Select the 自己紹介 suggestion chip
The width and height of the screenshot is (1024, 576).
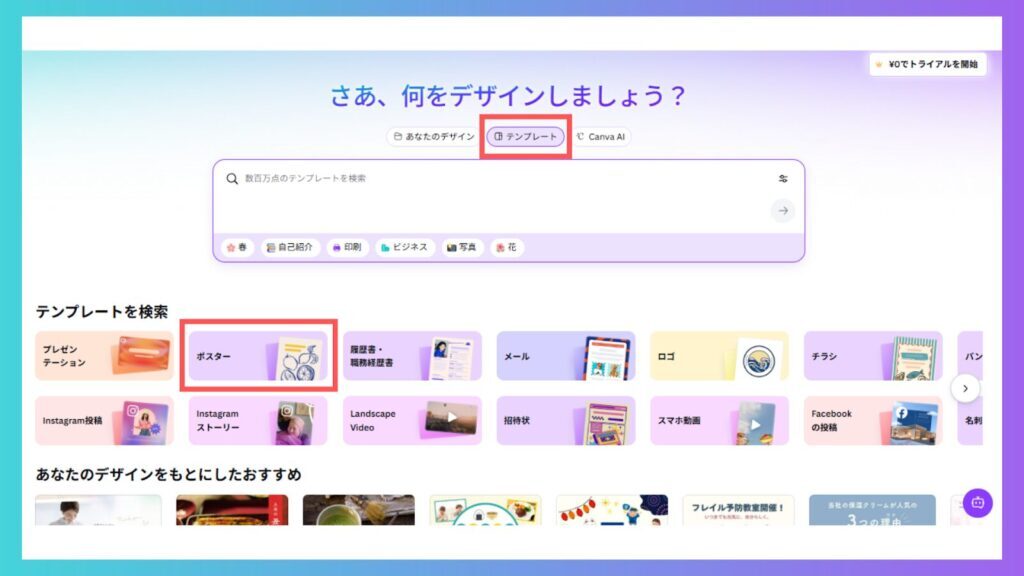point(291,247)
